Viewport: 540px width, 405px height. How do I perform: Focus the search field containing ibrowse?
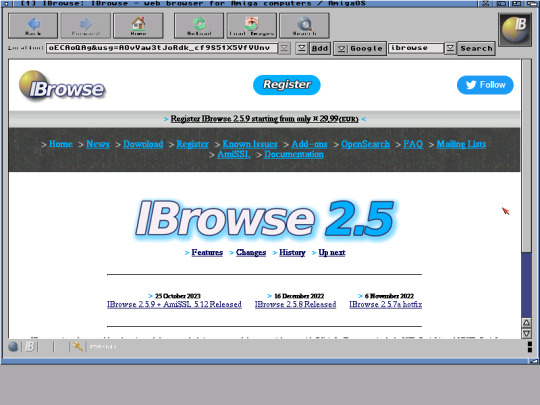tap(416, 48)
